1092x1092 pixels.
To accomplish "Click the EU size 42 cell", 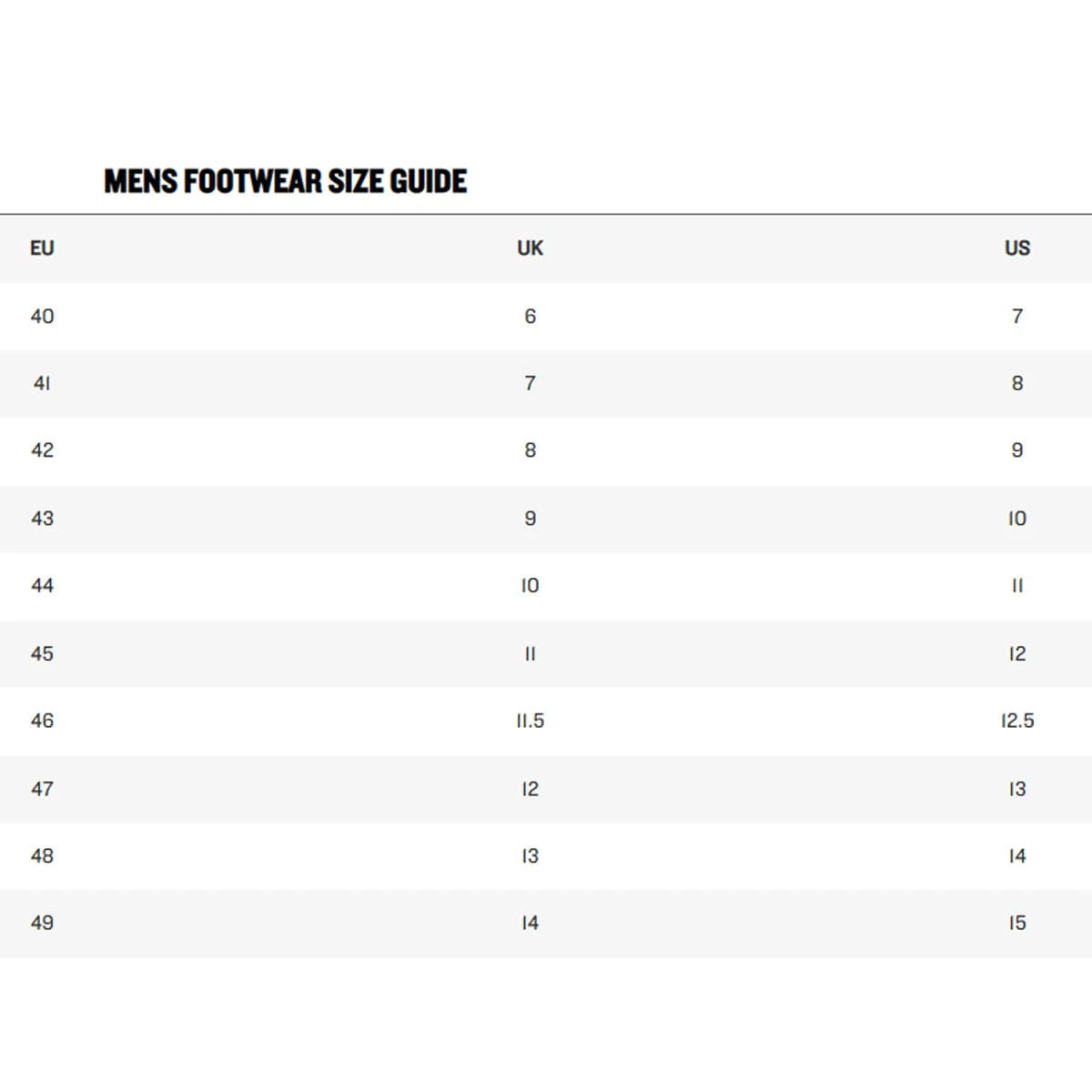I will (42, 450).
